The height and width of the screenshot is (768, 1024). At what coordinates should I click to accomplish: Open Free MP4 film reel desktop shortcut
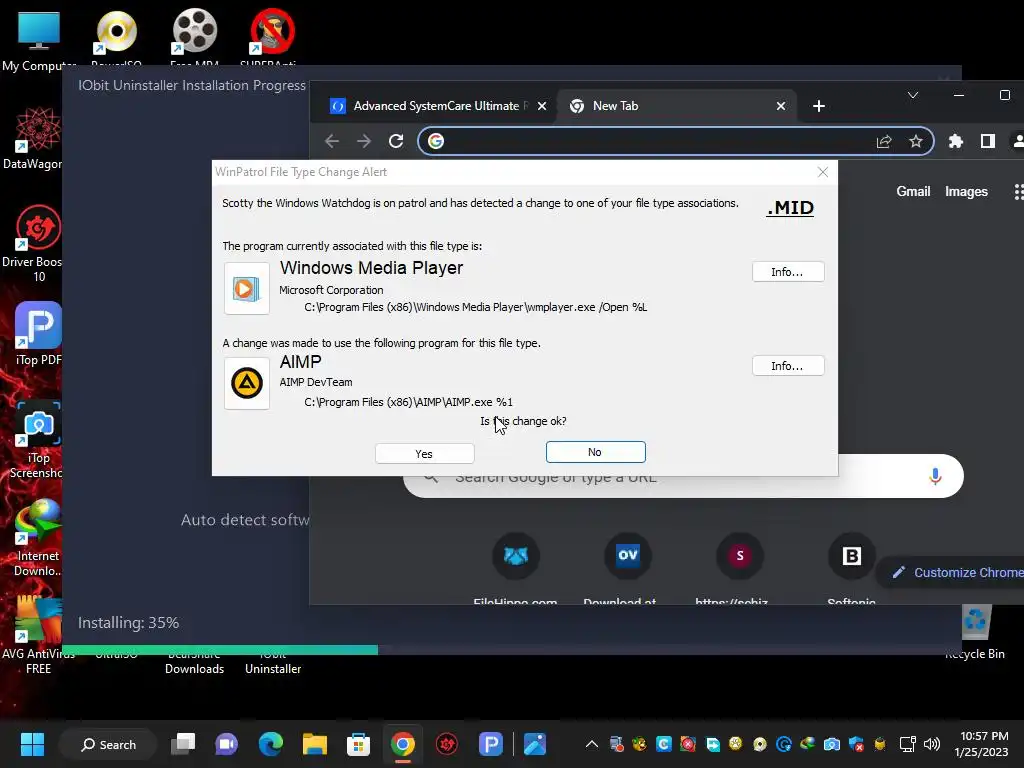[x=195, y=37]
